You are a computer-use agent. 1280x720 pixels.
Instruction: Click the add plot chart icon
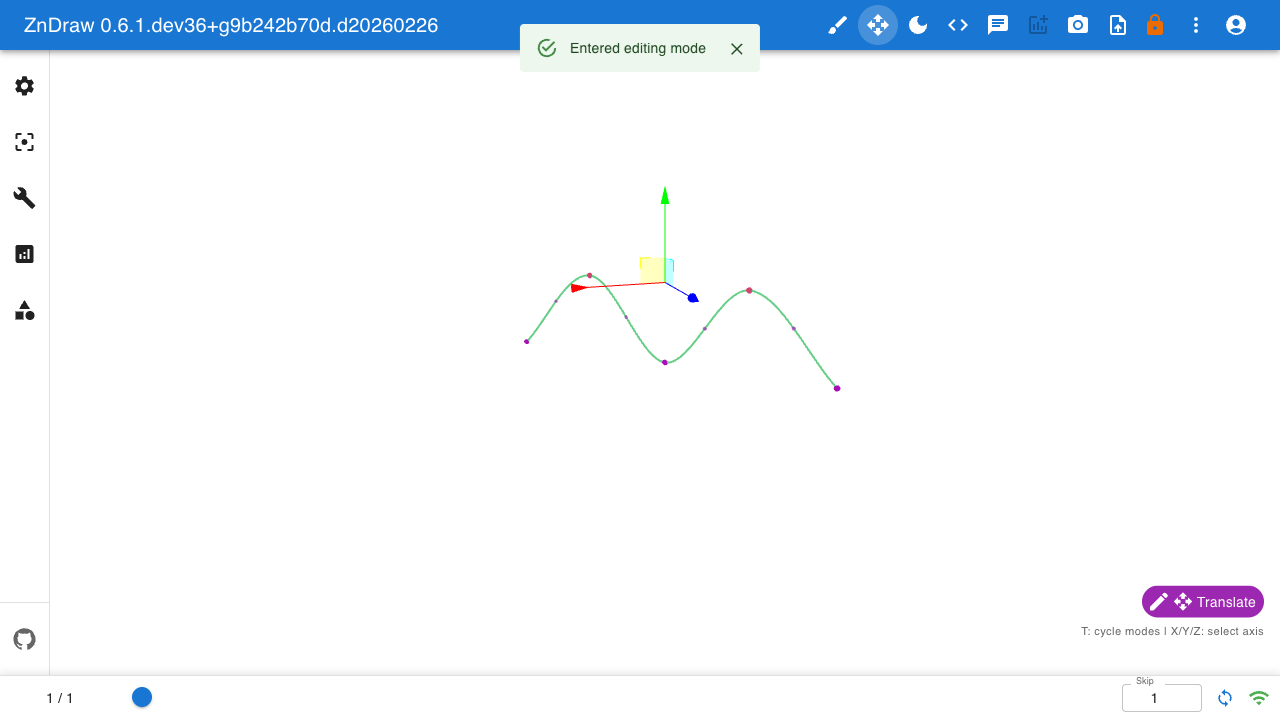(1038, 25)
